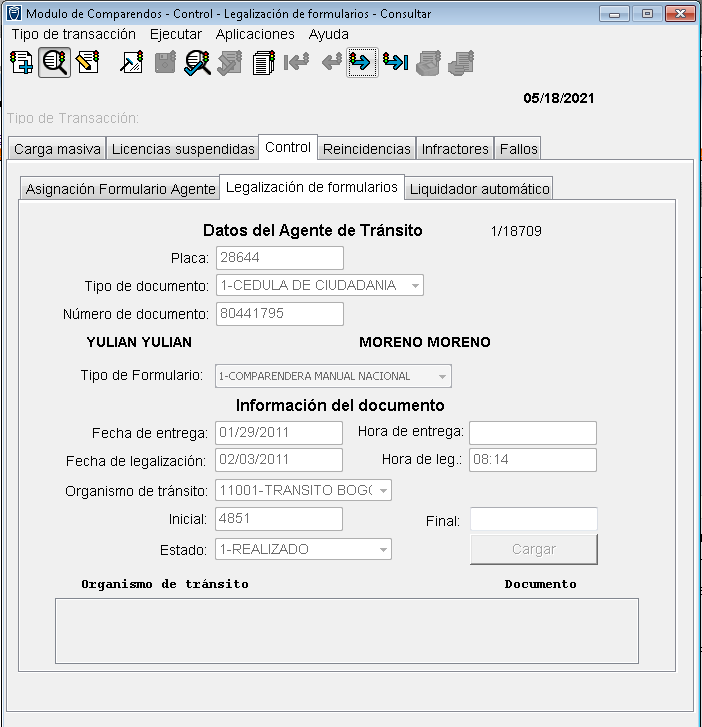Click the magnifier with checkmark toolbar icon

click(x=197, y=63)
